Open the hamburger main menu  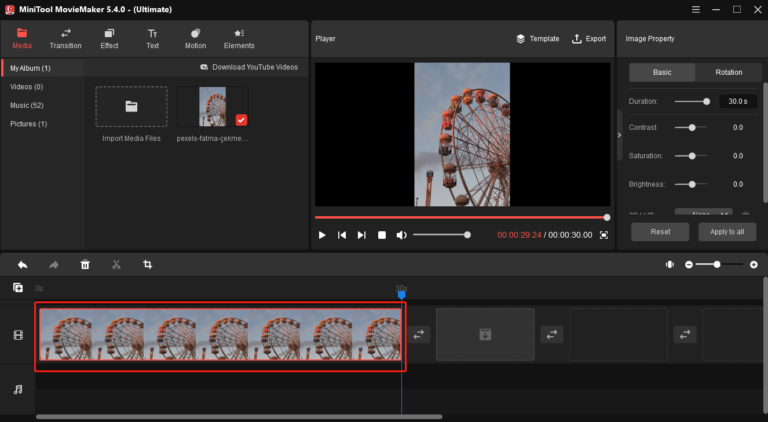click(x=696, y=10)
